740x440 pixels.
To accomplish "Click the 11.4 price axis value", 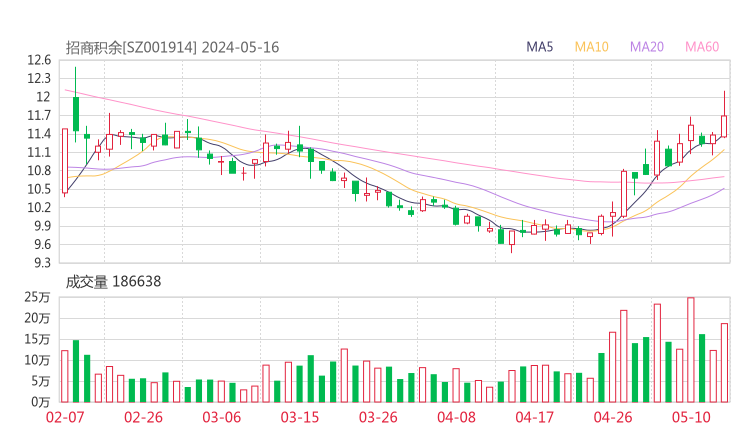I will (39, 134).
